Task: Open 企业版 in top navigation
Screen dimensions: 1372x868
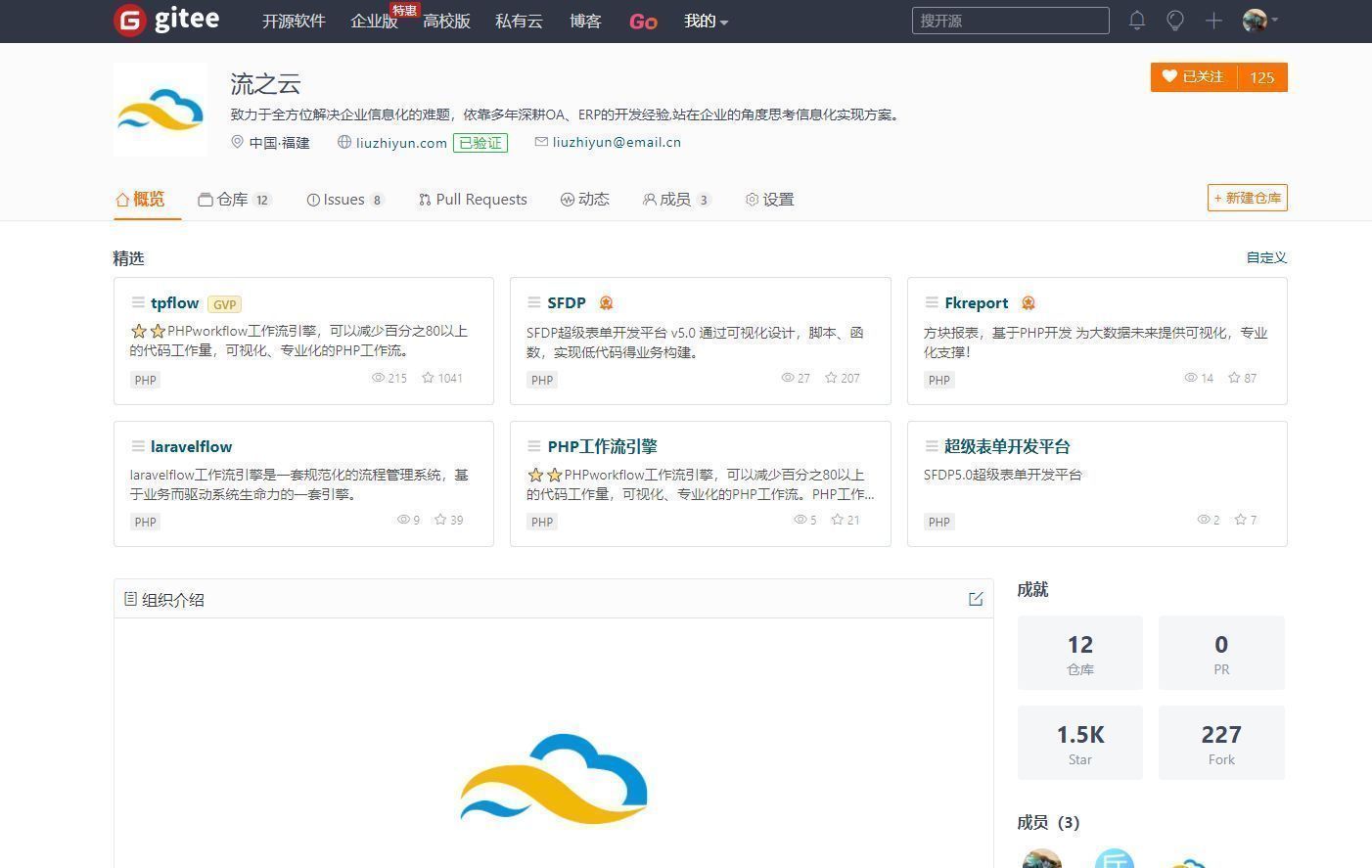Action: [x=374, y=21]
